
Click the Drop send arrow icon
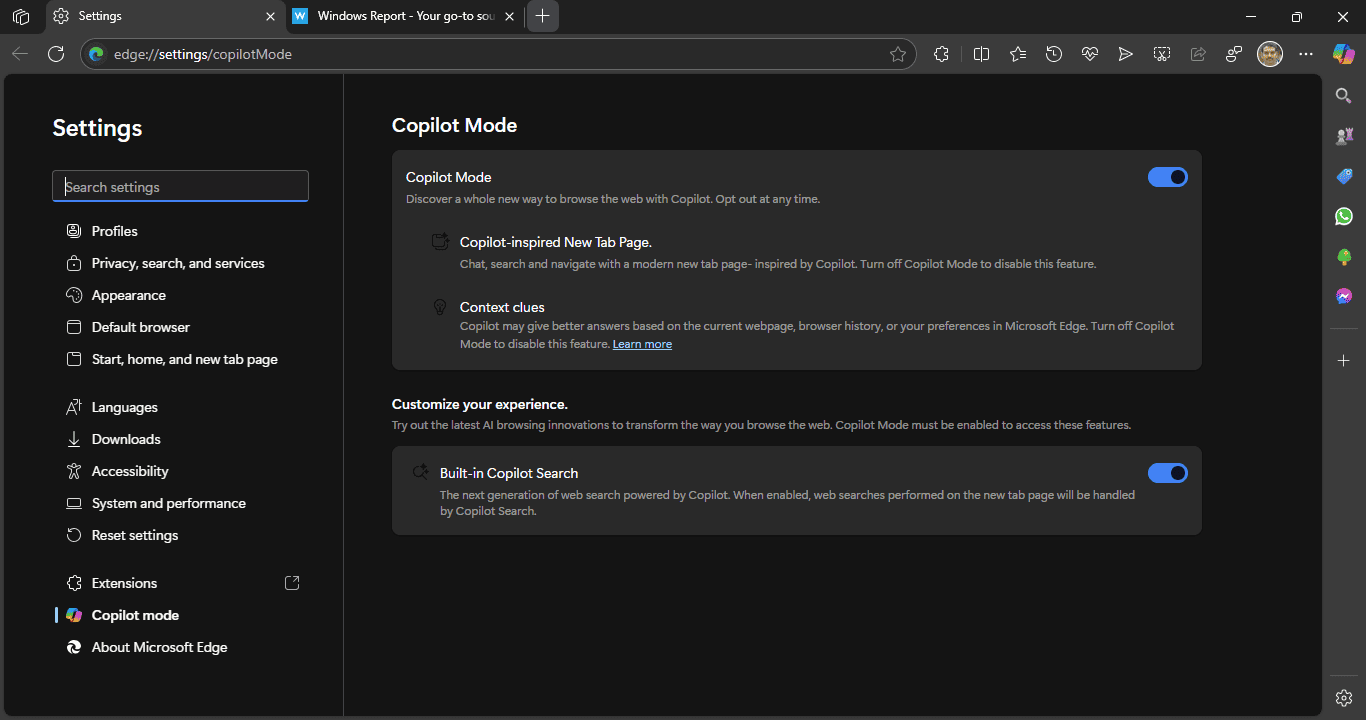[x=1126, y=54]
